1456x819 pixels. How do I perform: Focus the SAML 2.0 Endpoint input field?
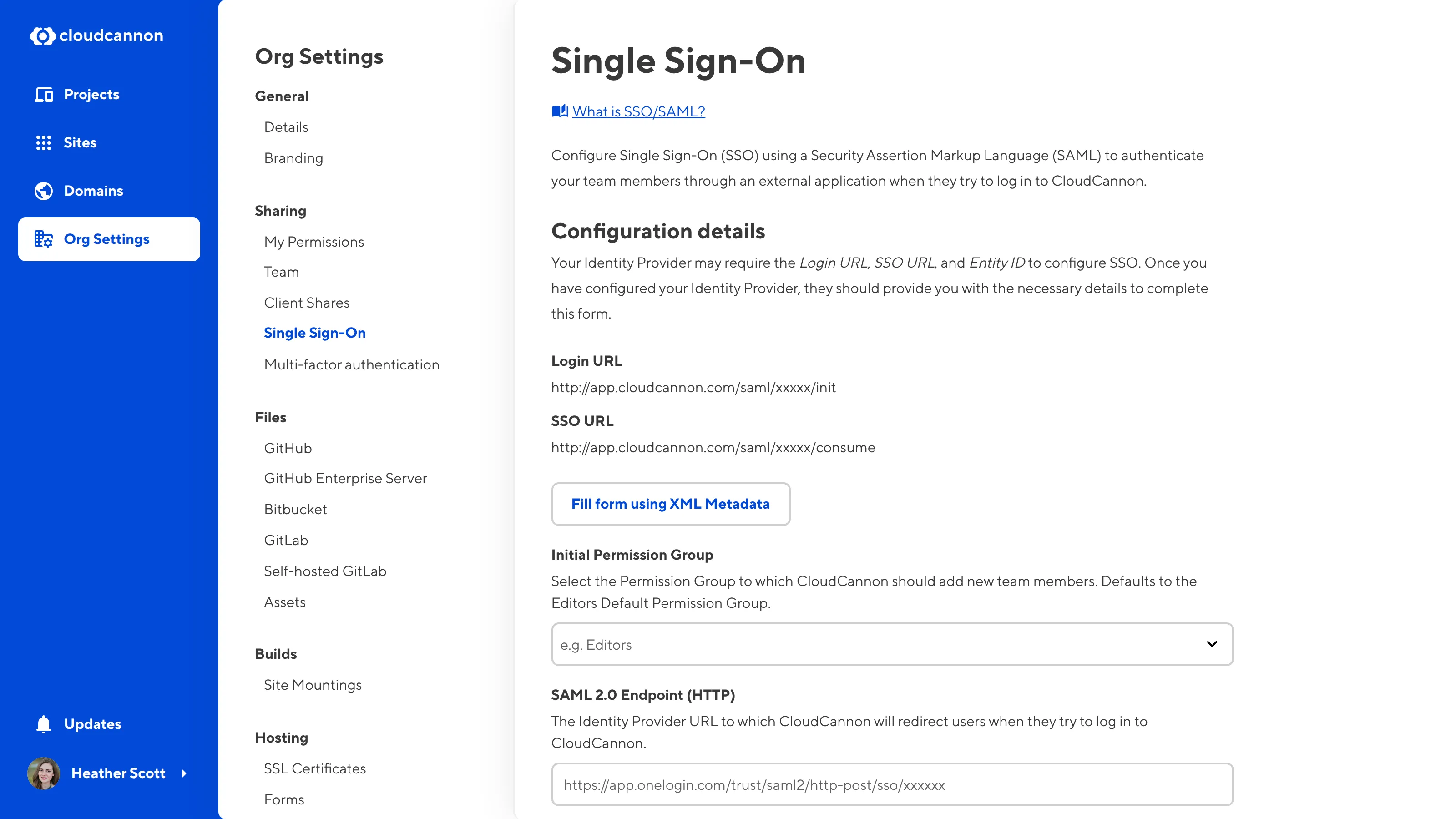click(x=891, y=784)
